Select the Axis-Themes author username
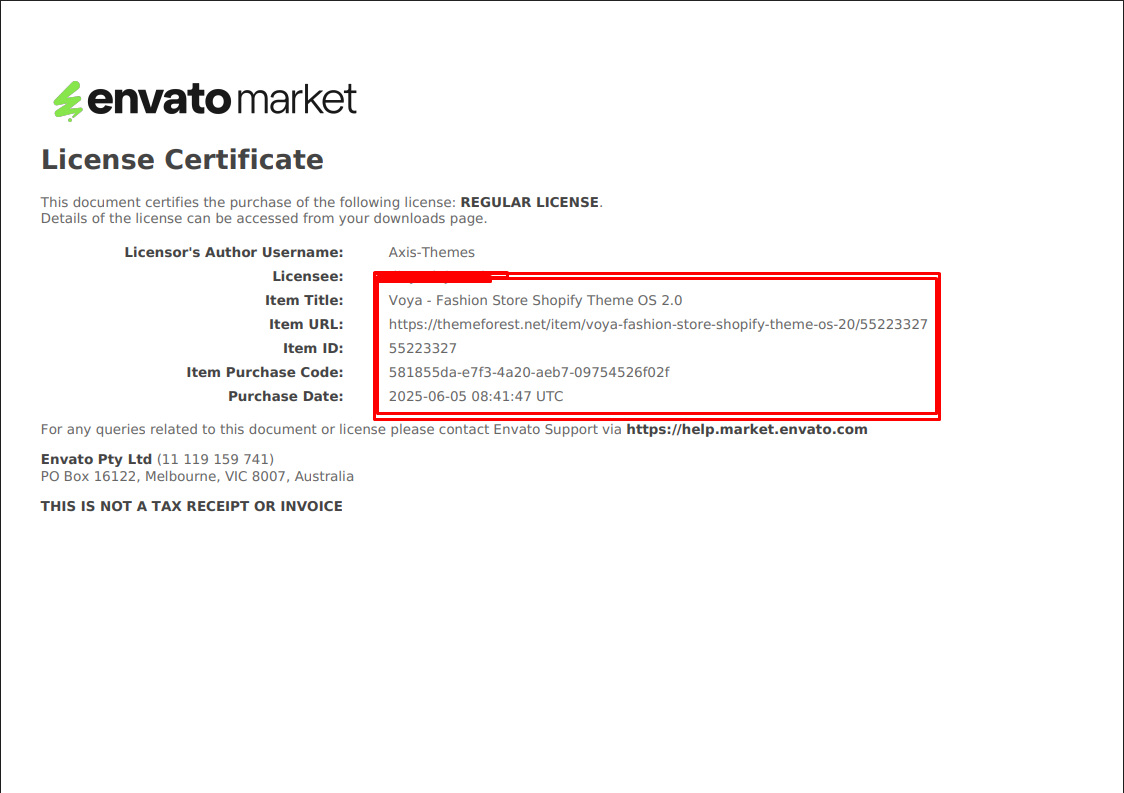1124x793 pixels. coord(432,252)
